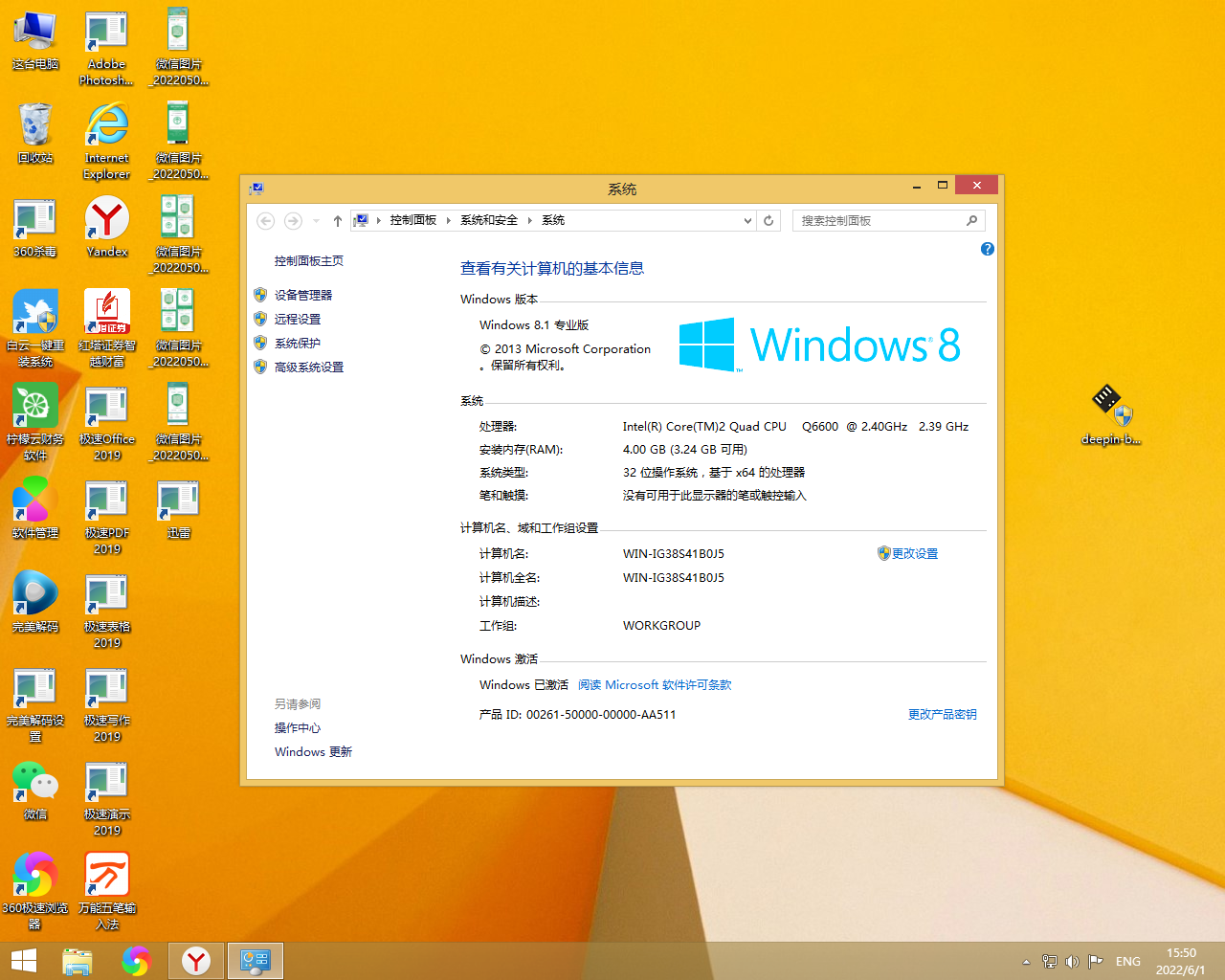Open the Yandex browser desktop icon
The image size is (1225, 980).
[x=107, y=227]
